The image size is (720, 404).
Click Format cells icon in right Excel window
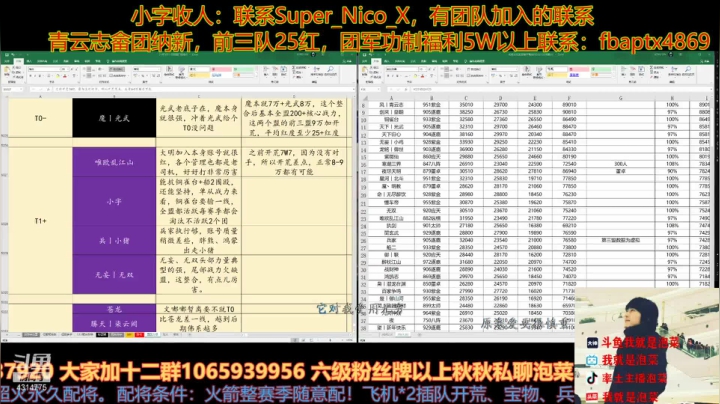pyautogui.click(x=641, y=72)
